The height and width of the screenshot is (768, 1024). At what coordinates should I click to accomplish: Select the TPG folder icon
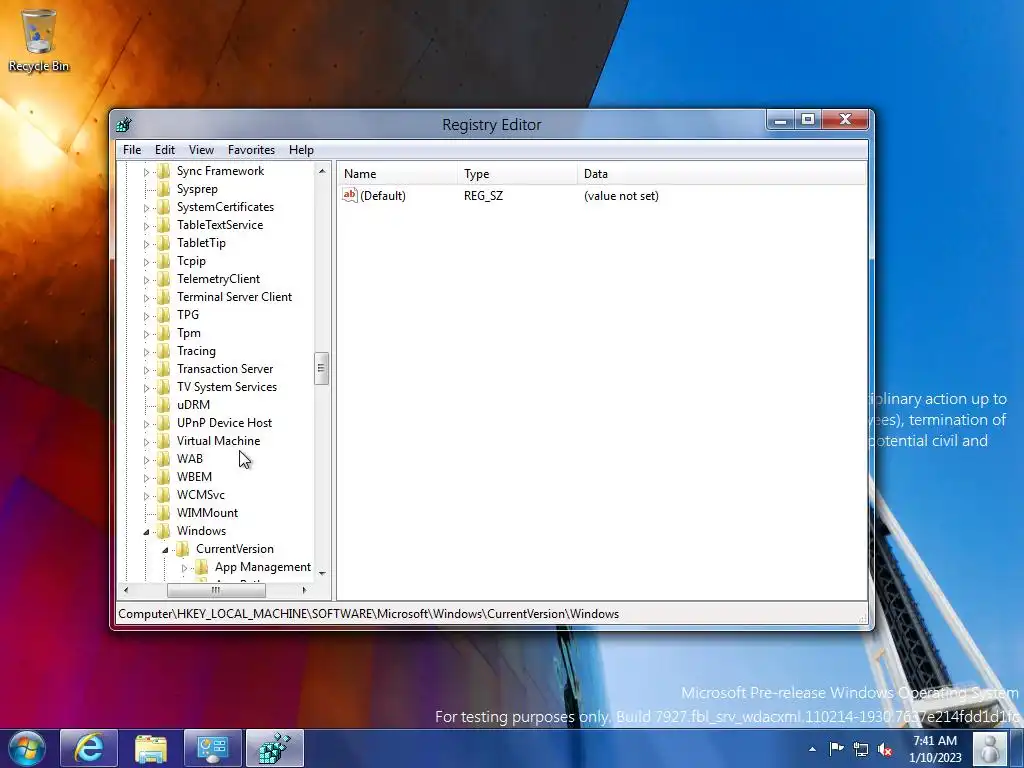pos(164,315)
